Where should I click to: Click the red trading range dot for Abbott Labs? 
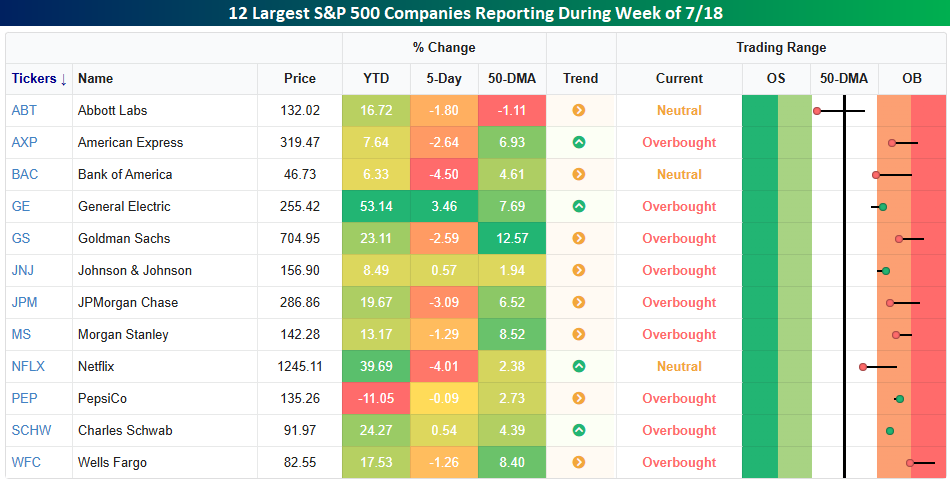coord(817,111)
